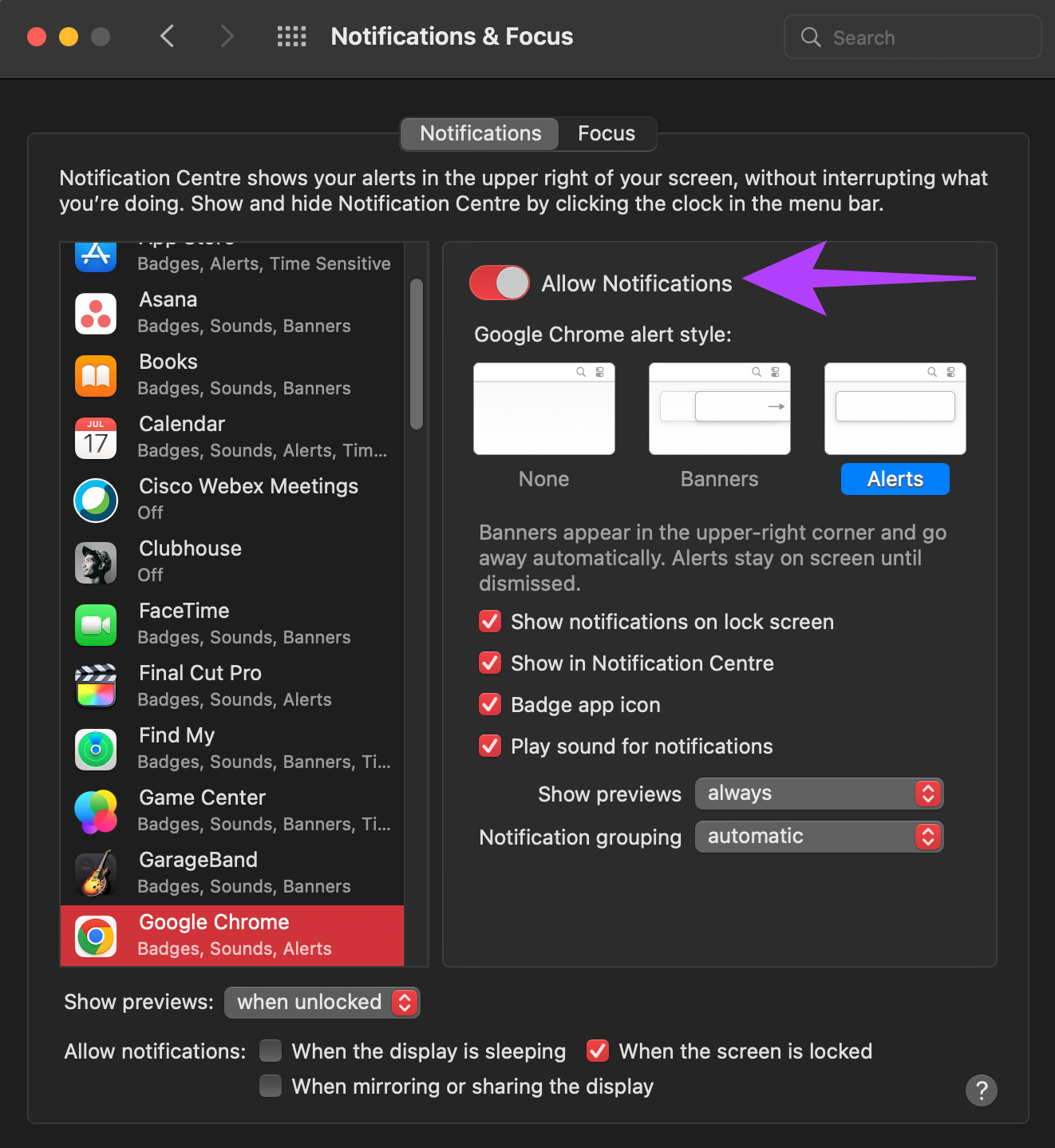The image size is (1055, 1148).
Task: Select 'Final Cut Pro' list row
Action: tap(232, 687)
